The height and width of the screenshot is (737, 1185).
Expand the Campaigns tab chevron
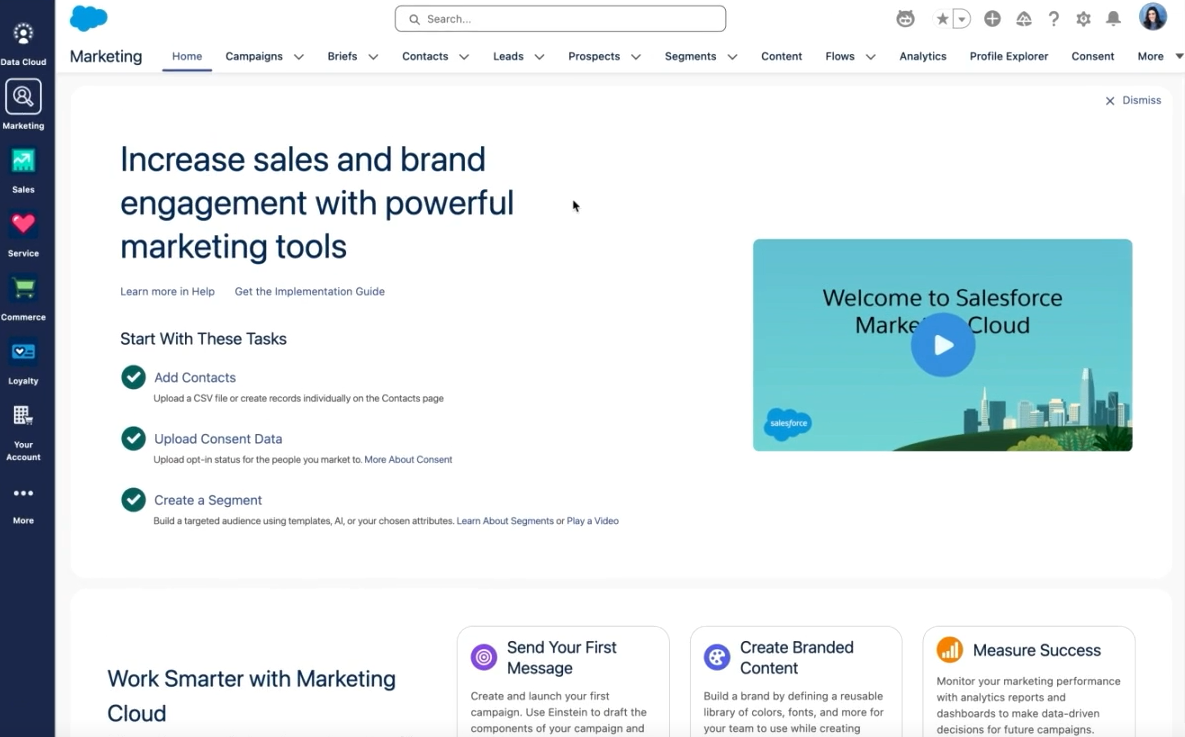point(299,57)
